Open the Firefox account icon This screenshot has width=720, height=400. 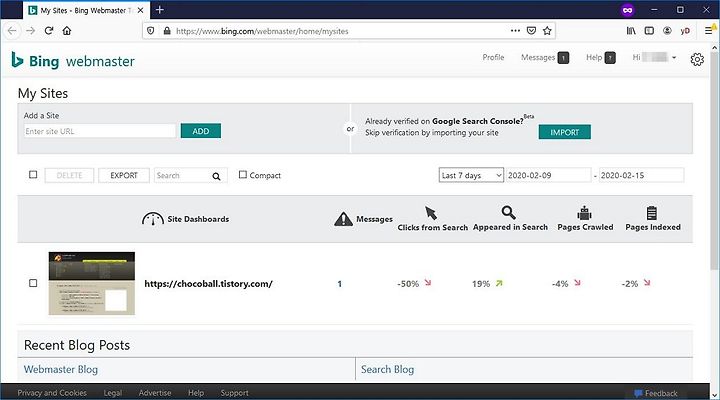coord(667,31)
